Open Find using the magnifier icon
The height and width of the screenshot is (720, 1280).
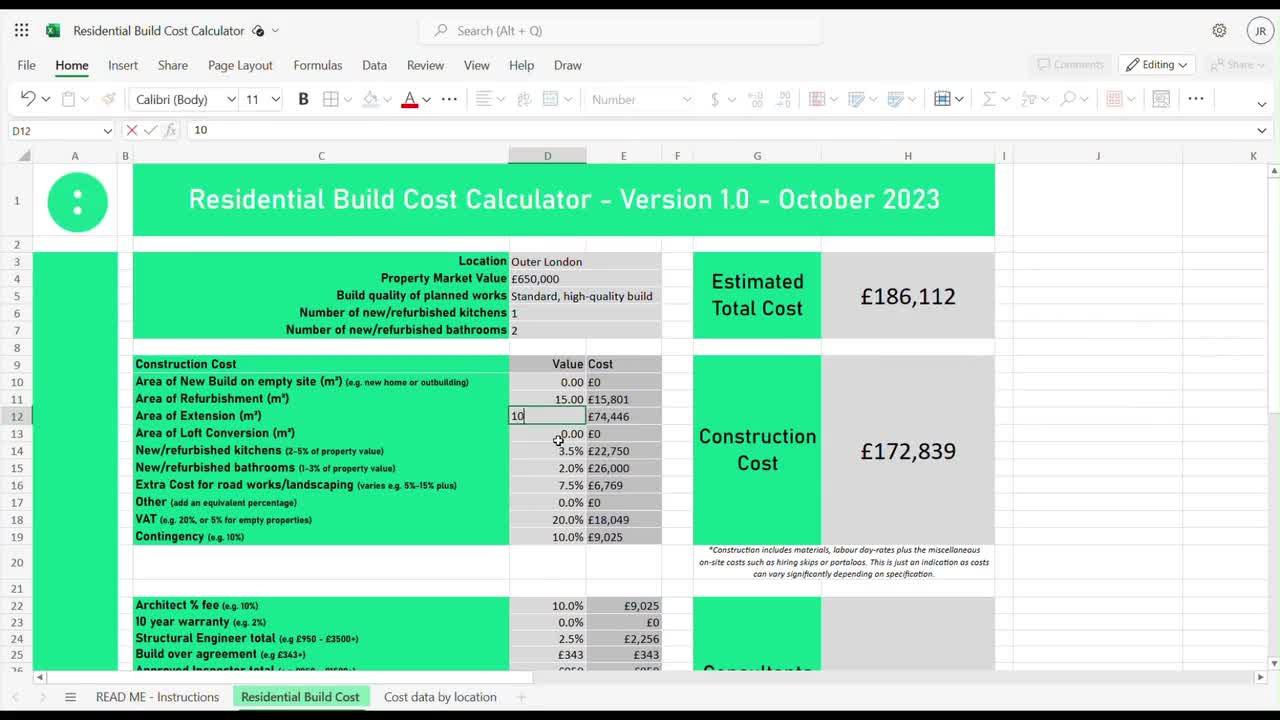(1070, 99)
